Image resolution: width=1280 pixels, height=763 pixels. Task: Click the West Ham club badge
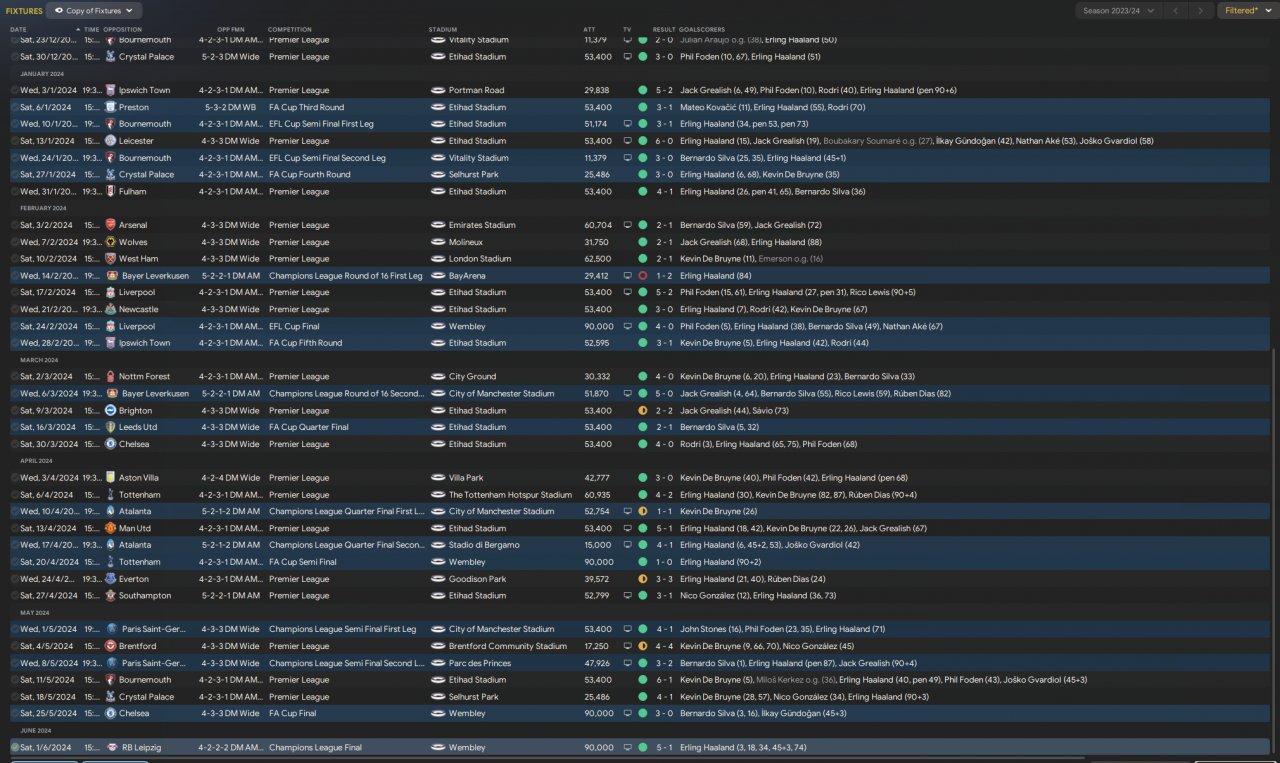(x=110, y=259)
